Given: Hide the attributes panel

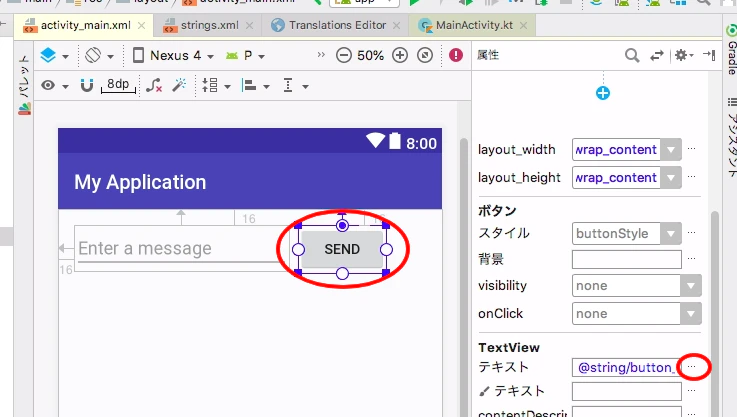Looking at the screenshot, I should point(709,55).
